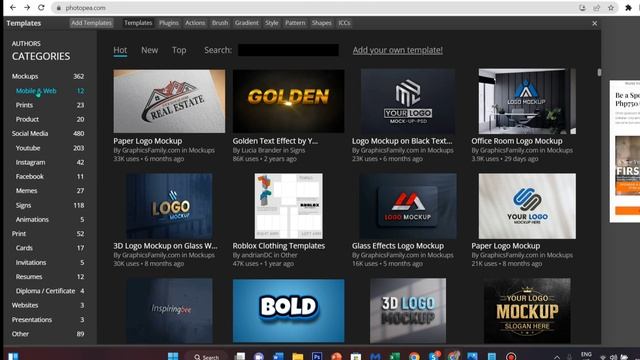This screenshot has width=640, height=360.
Task: Open the Inspiringbee logo mockup thumbnail
Action: click(169, 310)
